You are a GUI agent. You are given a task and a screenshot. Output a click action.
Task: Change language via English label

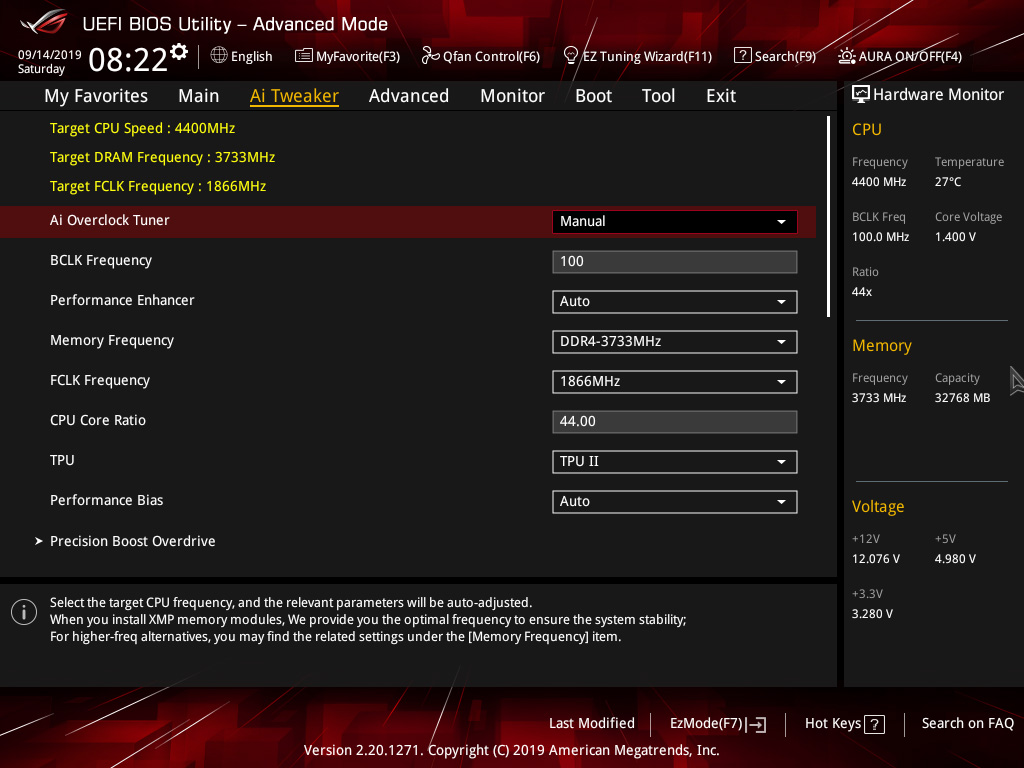(251, 56)
